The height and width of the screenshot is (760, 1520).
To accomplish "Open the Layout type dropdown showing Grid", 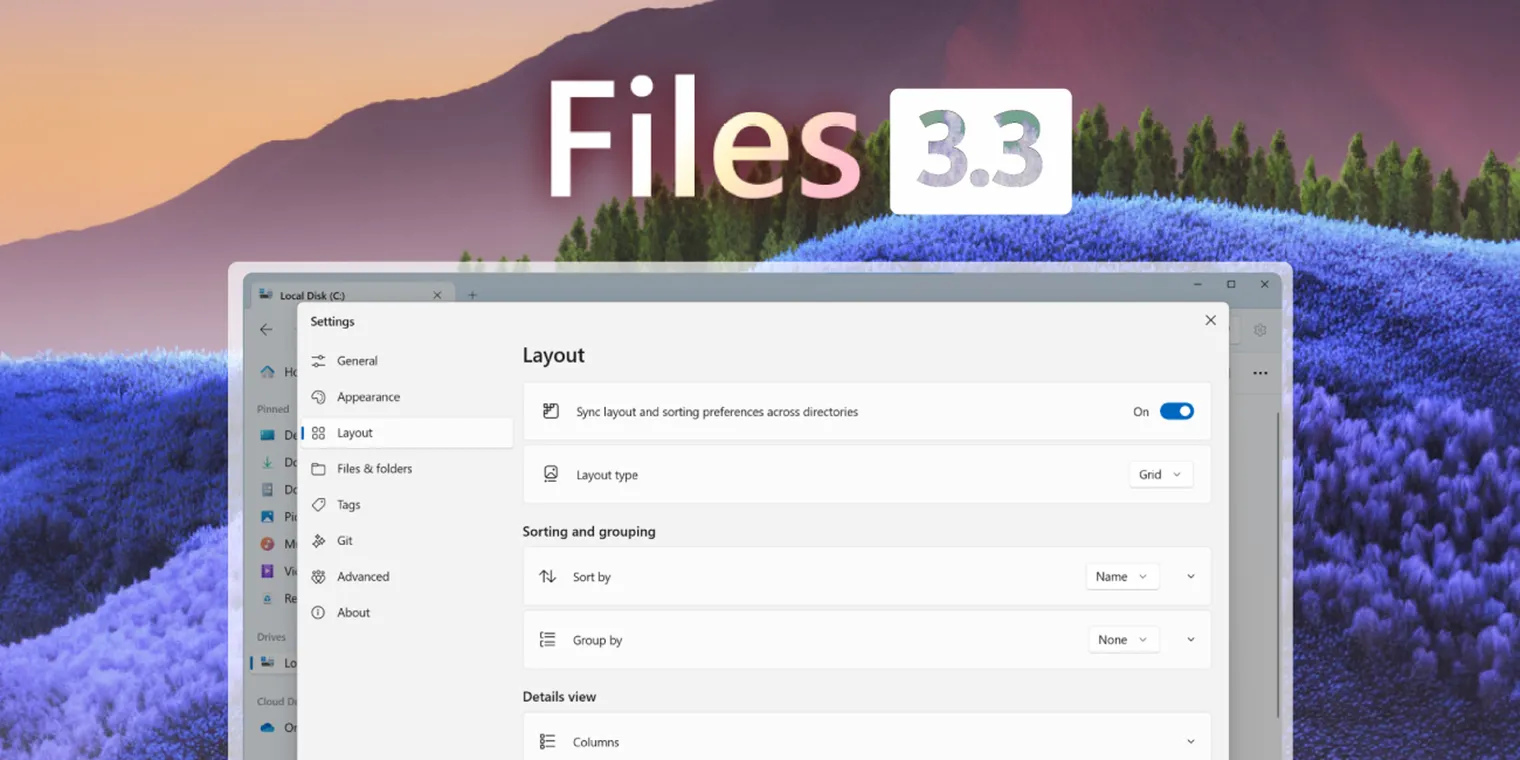I will pos(1160,474).
